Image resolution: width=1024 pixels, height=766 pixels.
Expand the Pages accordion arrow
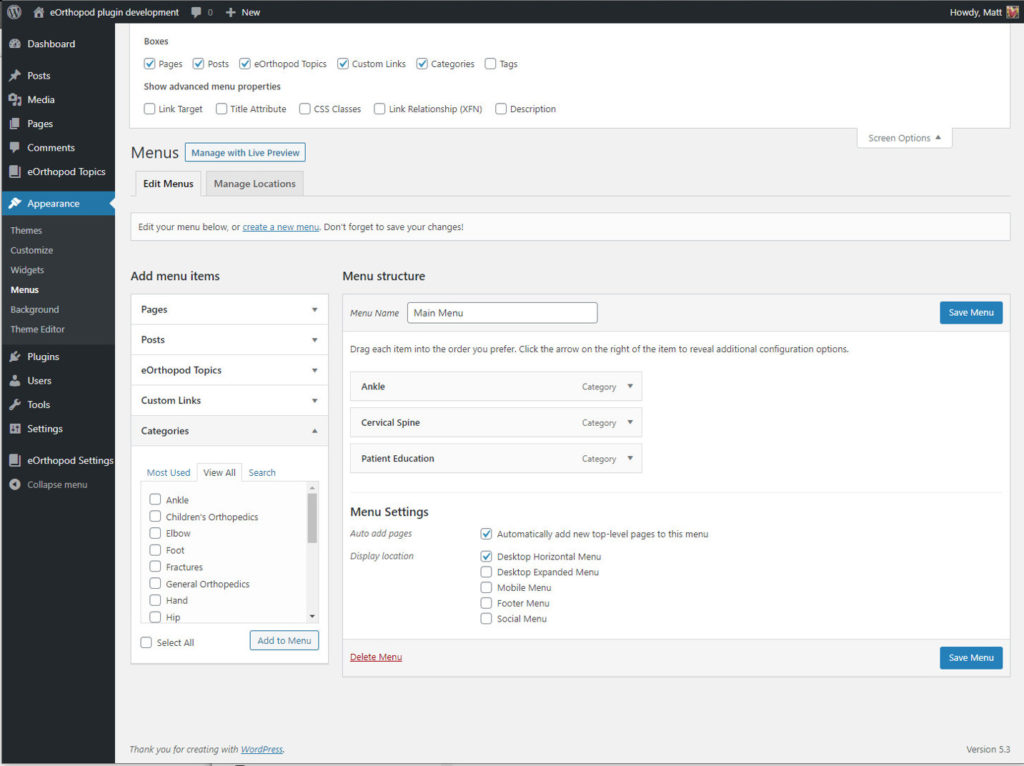314,310
